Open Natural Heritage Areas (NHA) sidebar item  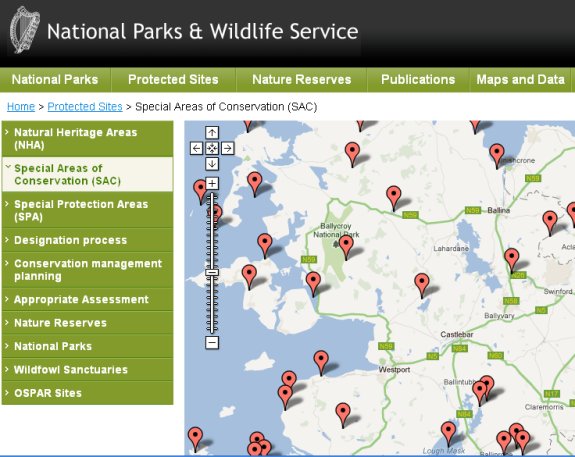click(87, 139)
